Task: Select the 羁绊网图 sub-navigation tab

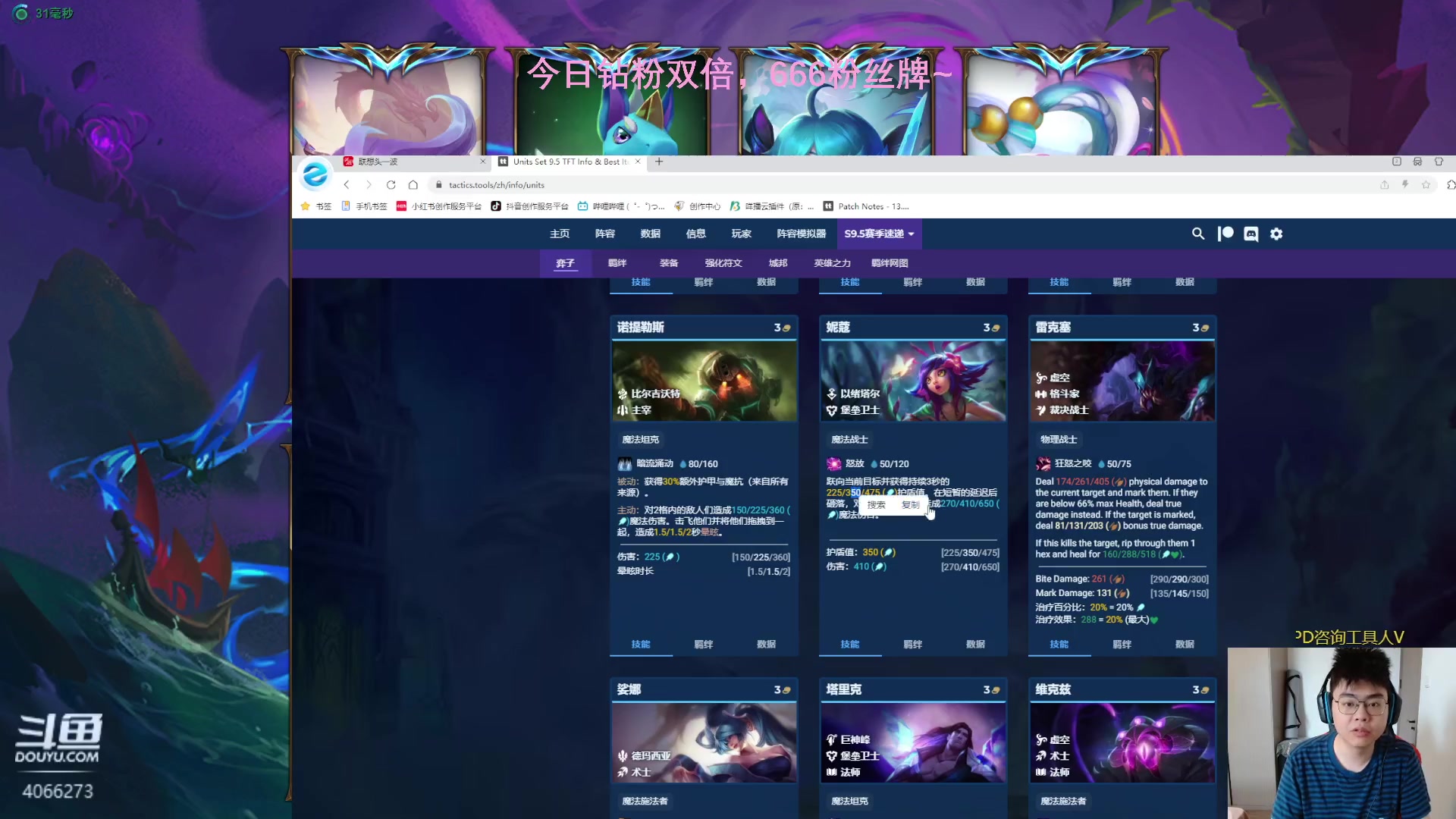Action: pos(890,263)
